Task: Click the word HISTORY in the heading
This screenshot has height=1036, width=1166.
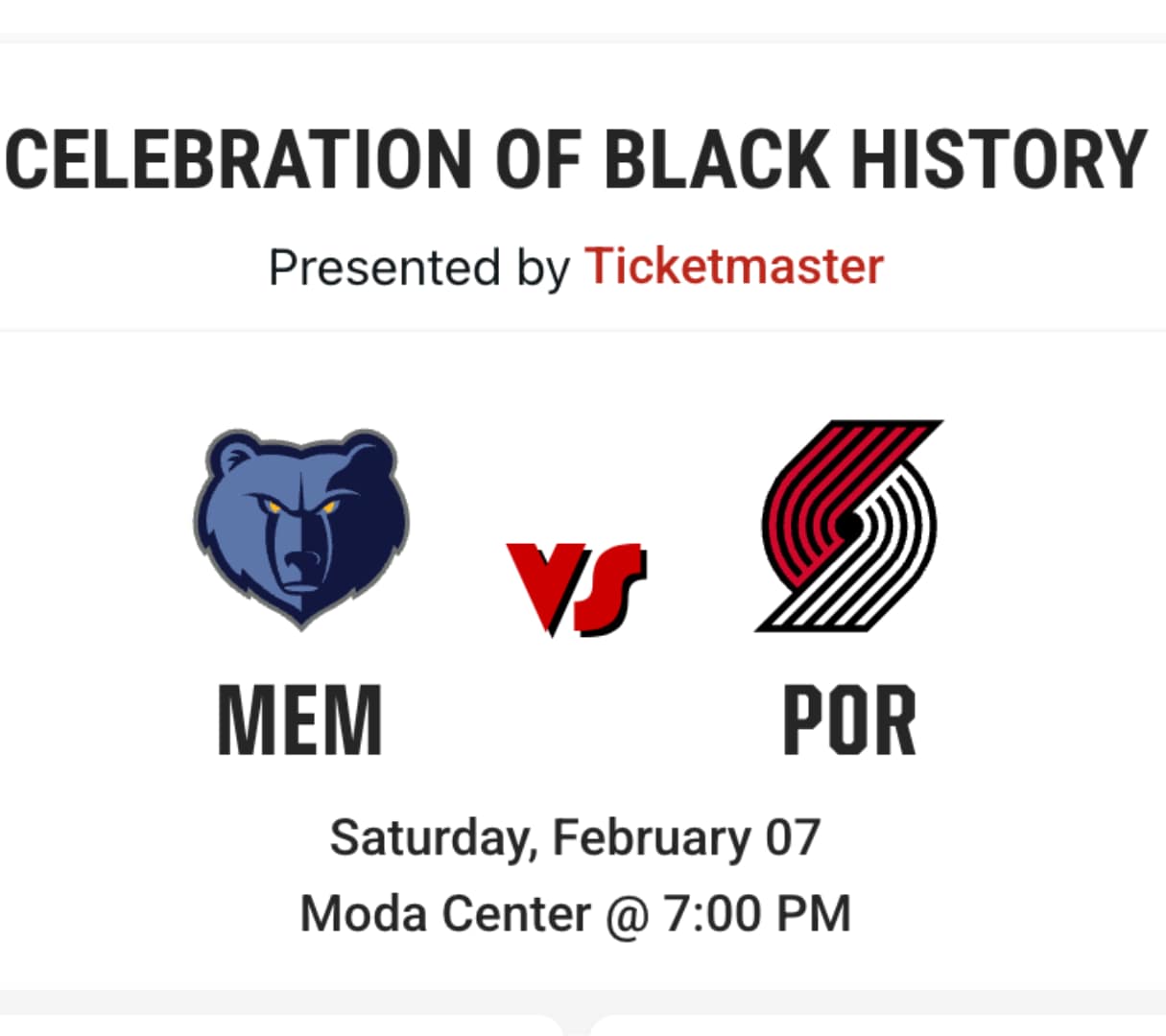Action: click(998, 158)
